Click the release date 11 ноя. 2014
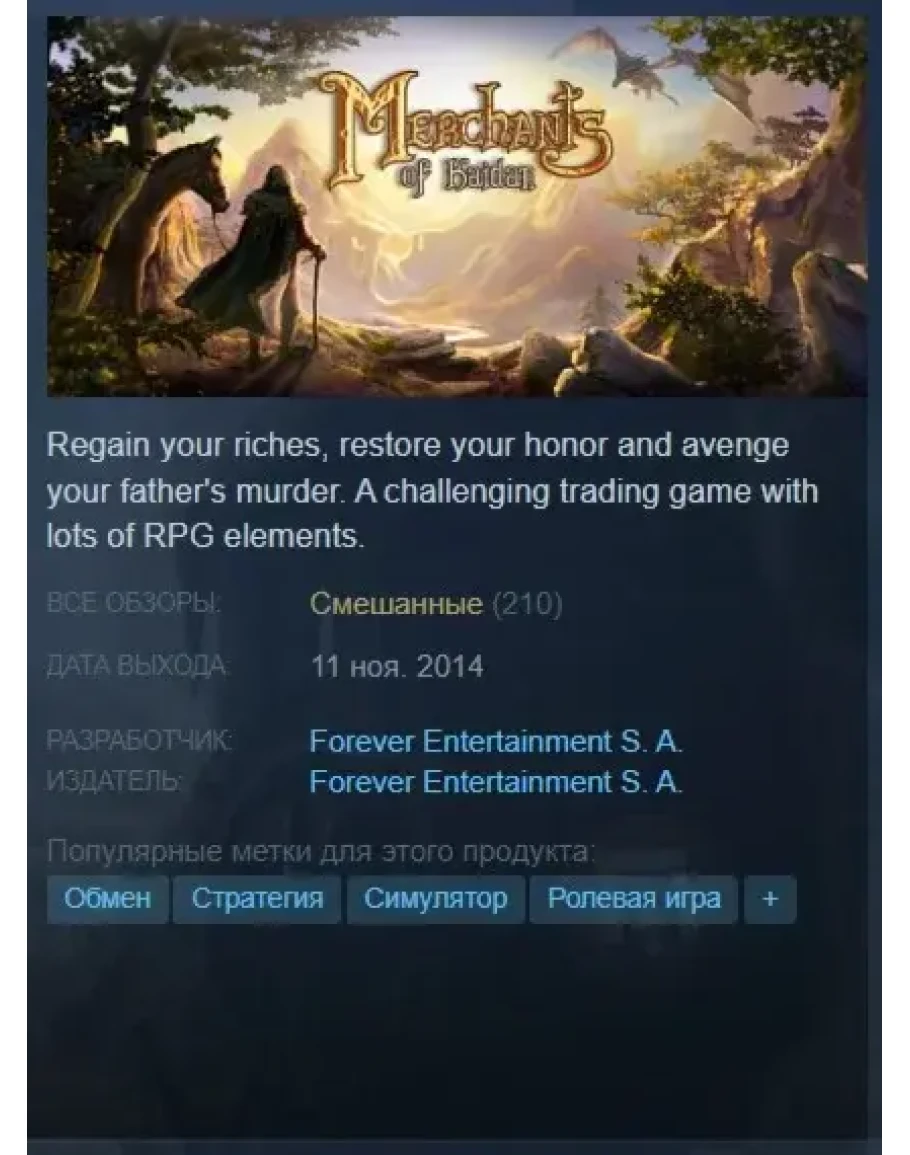910x1155 pixels. (x=397, y=667)
